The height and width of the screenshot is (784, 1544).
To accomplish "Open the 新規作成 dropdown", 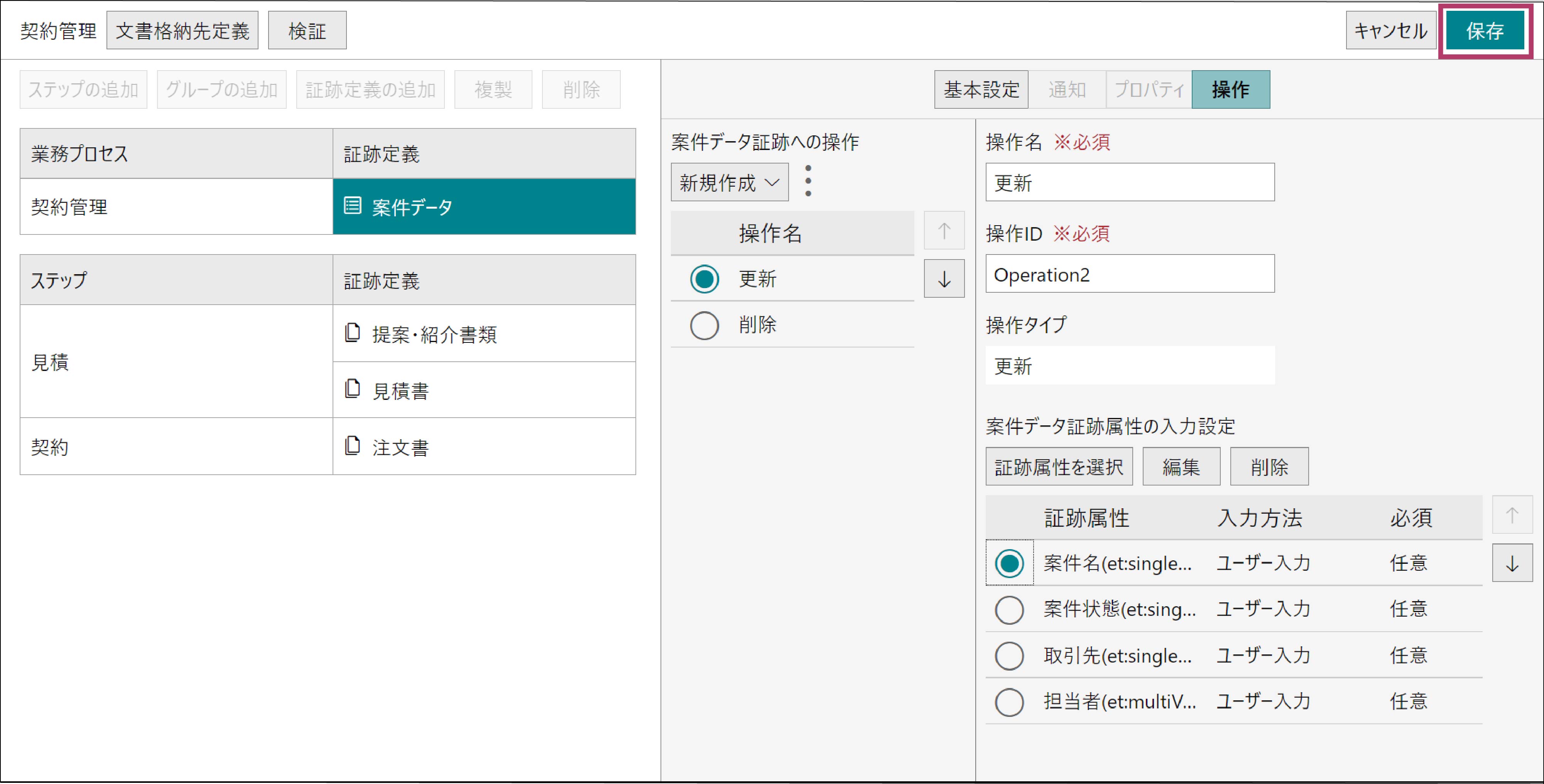I will click(x=730, y=182).
